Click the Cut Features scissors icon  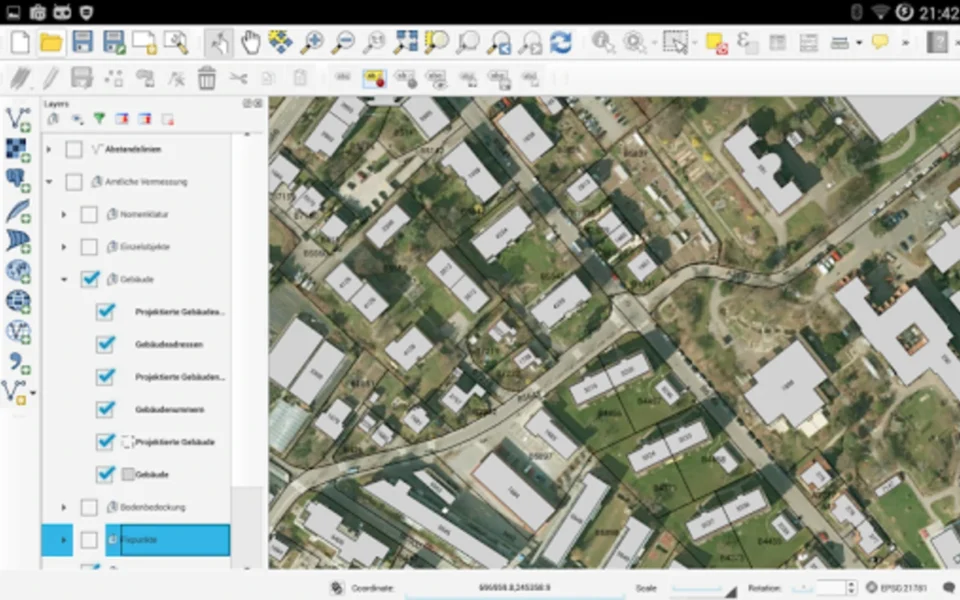tap(238, 78)
